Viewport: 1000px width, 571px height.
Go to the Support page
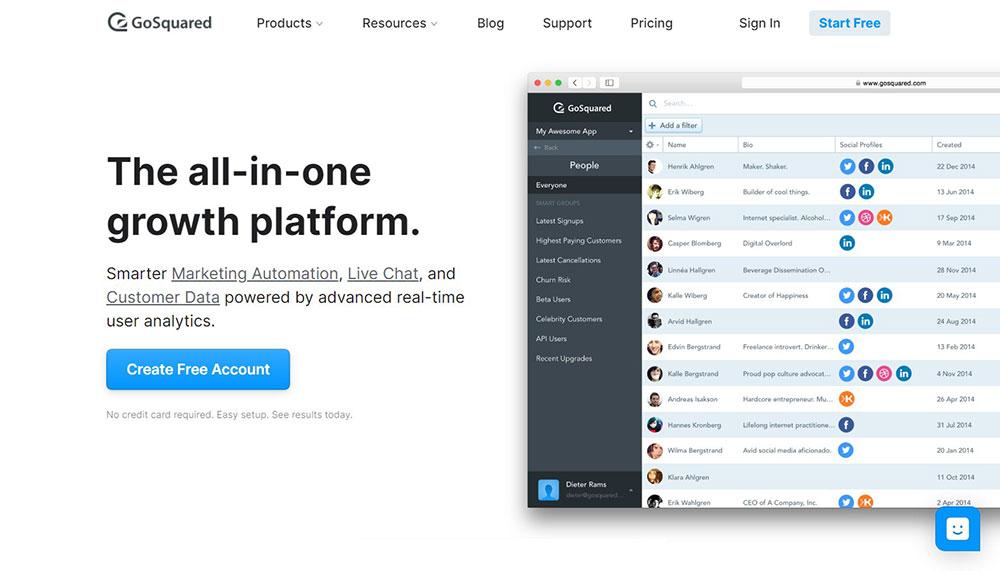[x=567, y=23]
